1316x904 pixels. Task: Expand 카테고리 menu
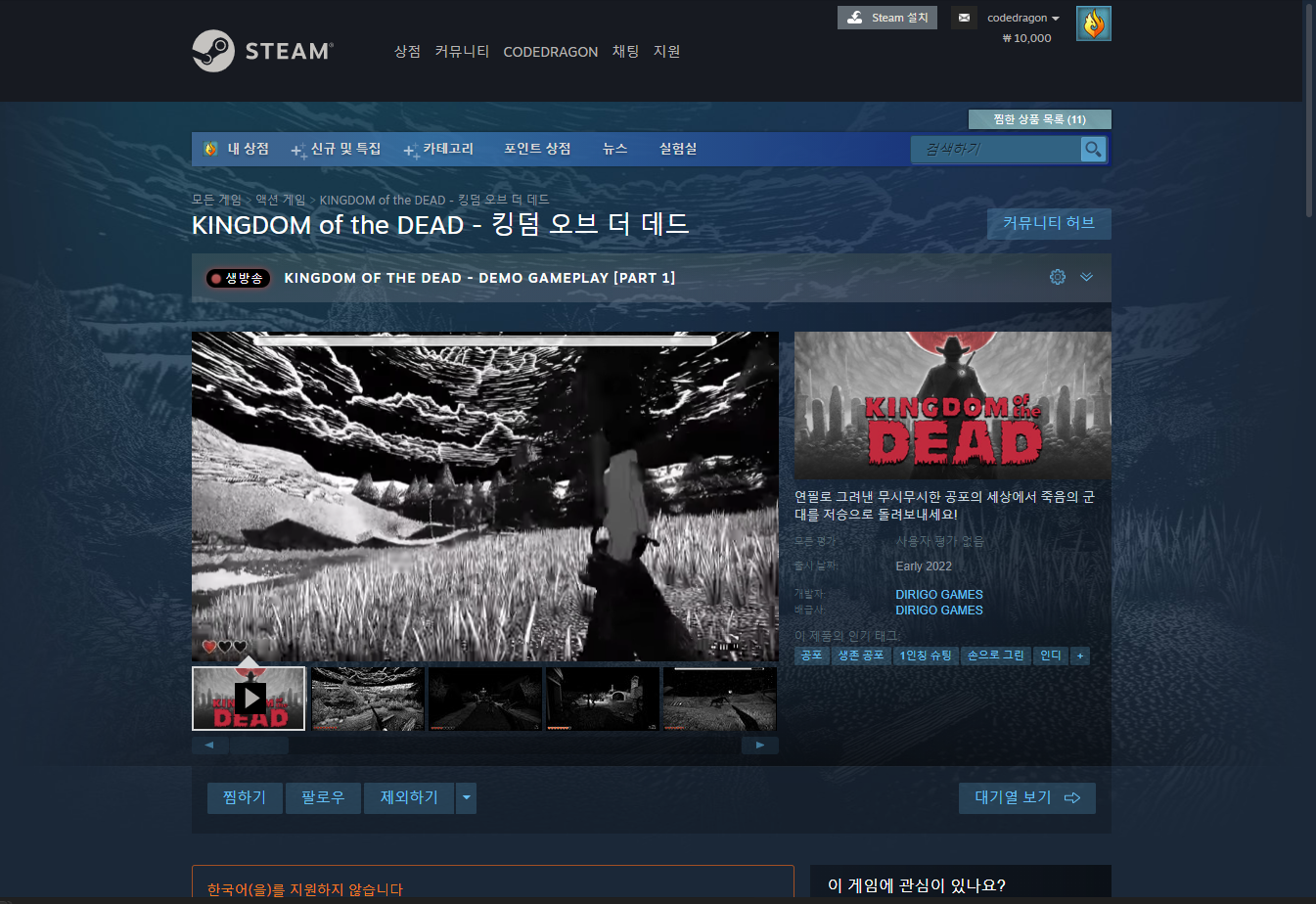(x=438, y=149)
